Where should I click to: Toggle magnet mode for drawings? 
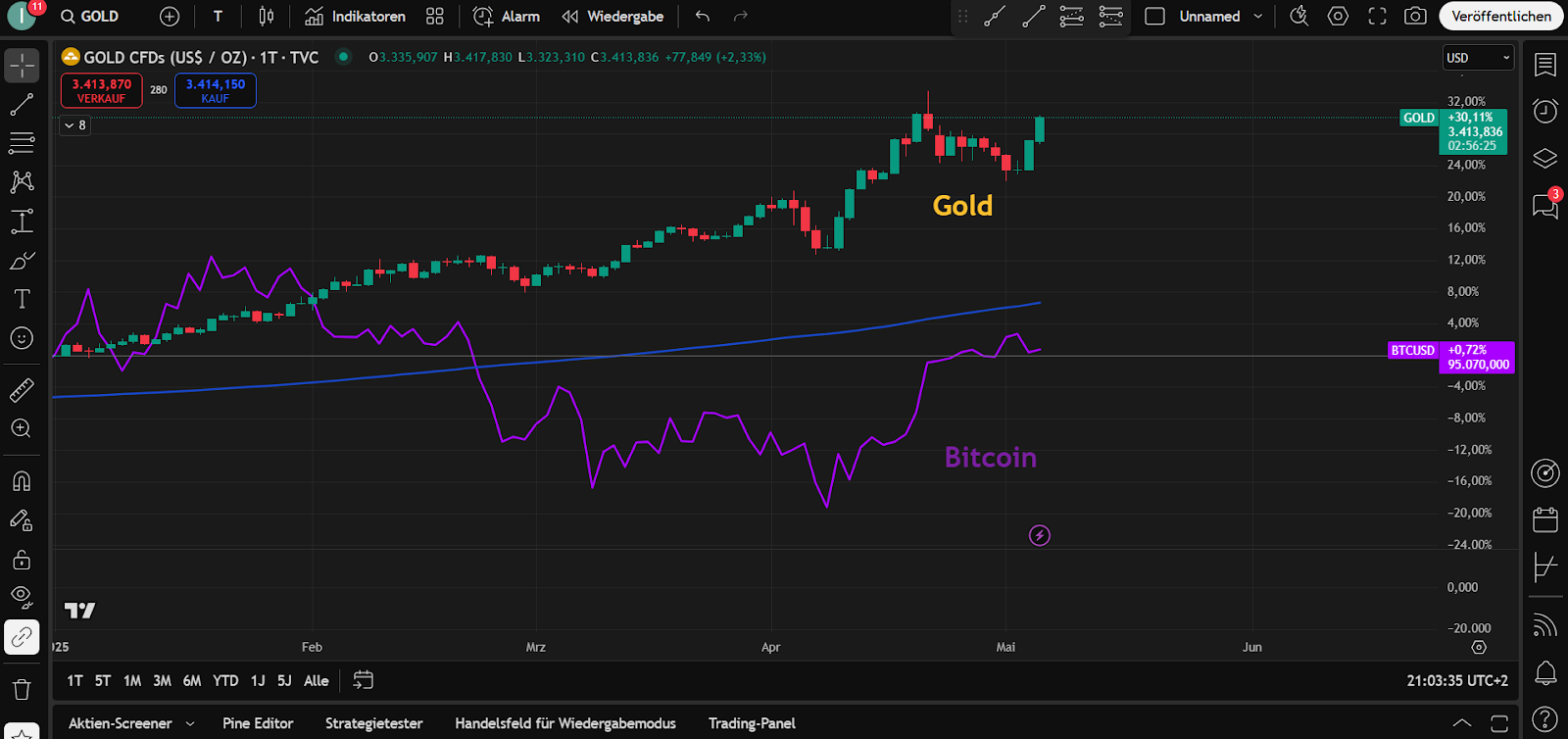pyautogui.click(x=22, y=481)
